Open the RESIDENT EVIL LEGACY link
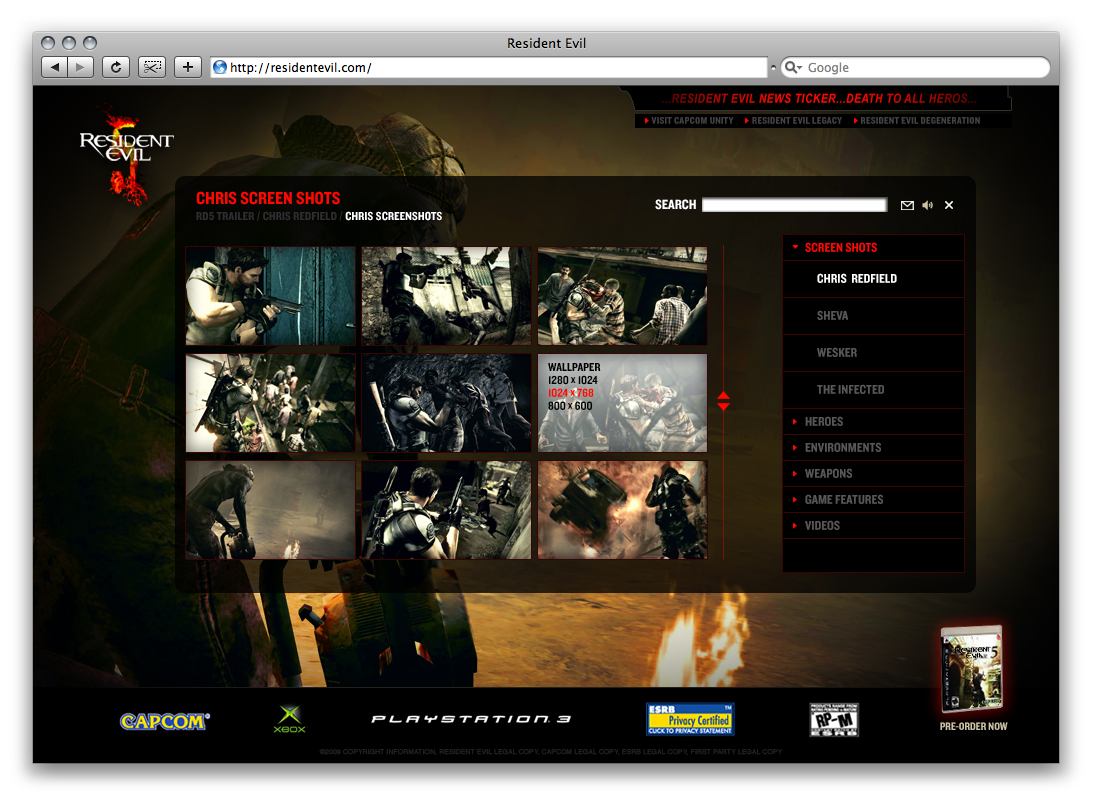Screen dimensions: 1093x800 [793, 121]
